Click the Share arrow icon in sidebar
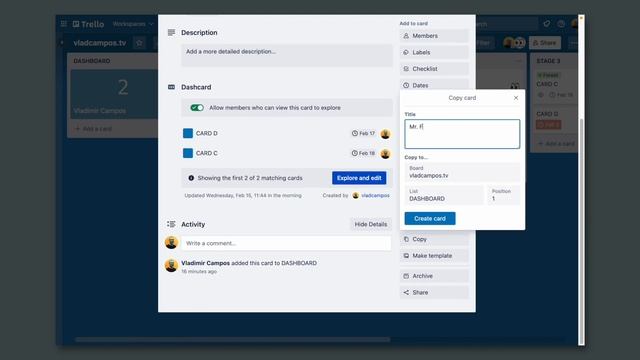The width and height of the screenshot is (640, 360). tap(406, 292)
